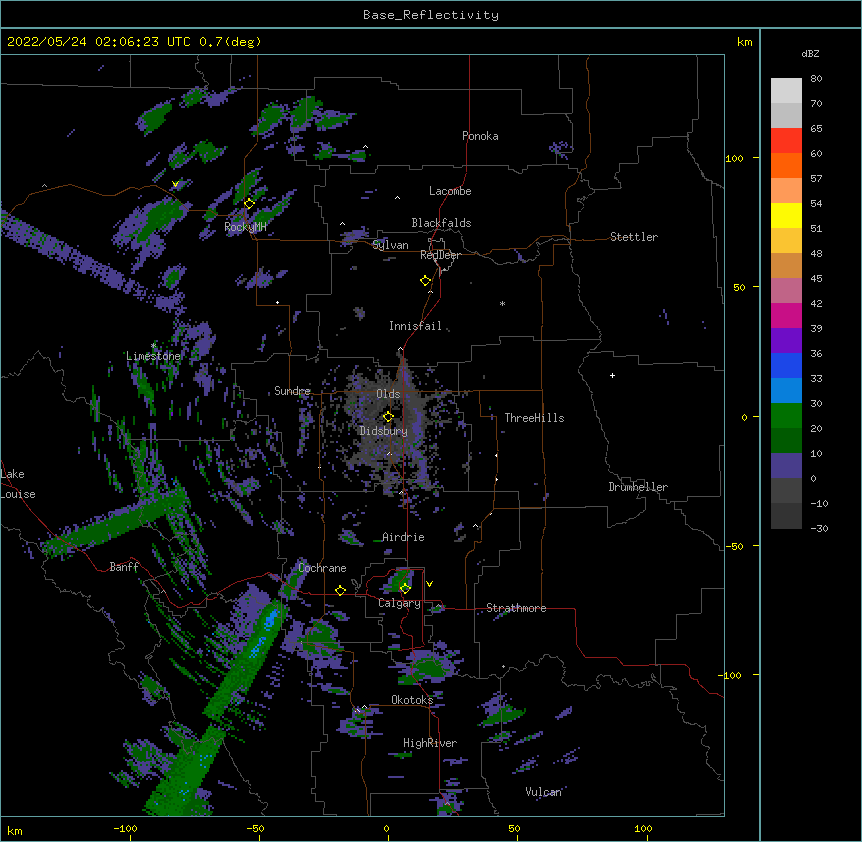Click the Sylvan label
The height and width of the screenshot is (842, 862).
point(390,245)
